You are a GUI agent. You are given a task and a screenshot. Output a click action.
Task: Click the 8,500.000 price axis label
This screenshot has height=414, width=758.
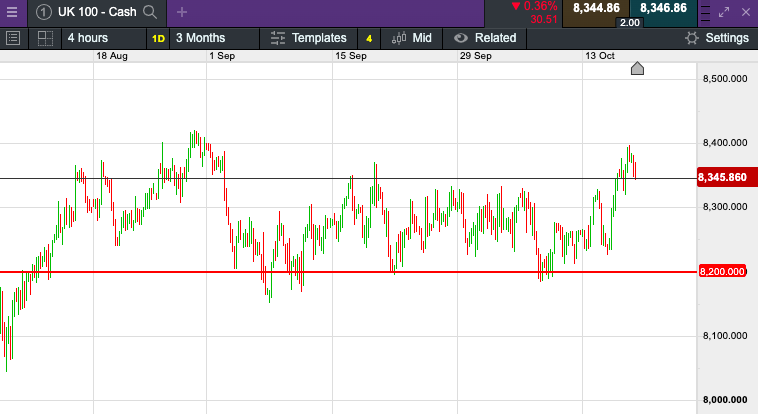point(725,79)
